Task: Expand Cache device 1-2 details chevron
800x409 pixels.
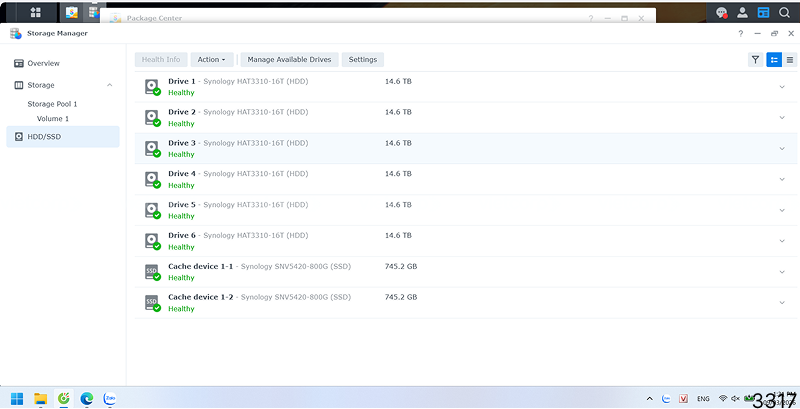Action: pyautogui.click(x=782, y=303)
